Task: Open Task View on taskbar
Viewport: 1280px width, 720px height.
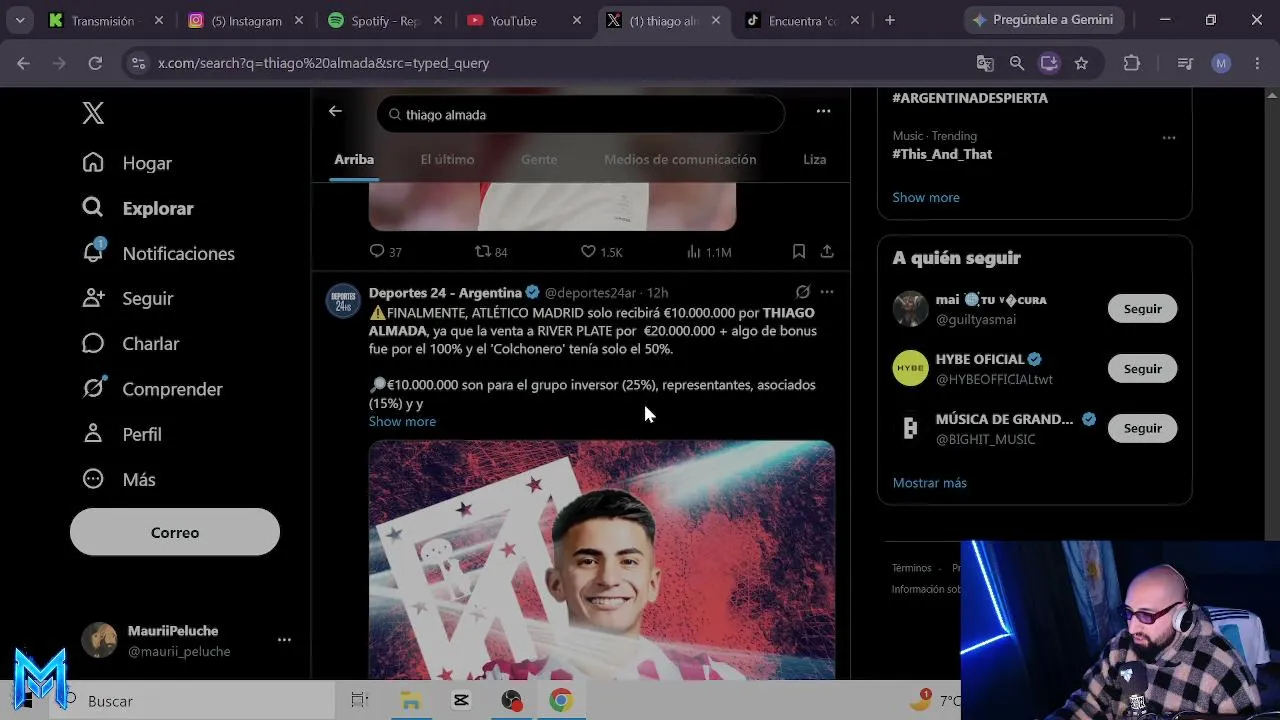Action: pyautogui.click(x=360, y=701)
